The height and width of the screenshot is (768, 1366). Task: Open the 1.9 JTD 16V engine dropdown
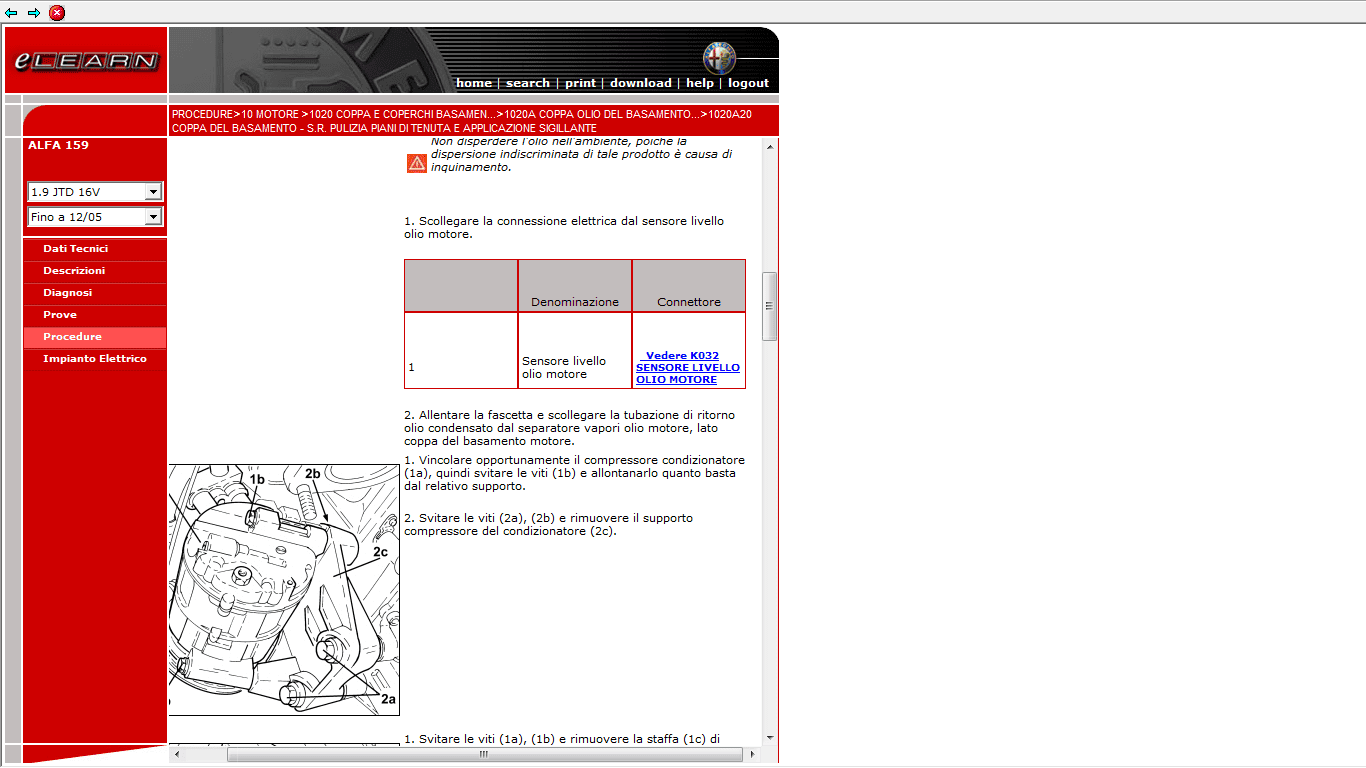pos(152,192)
